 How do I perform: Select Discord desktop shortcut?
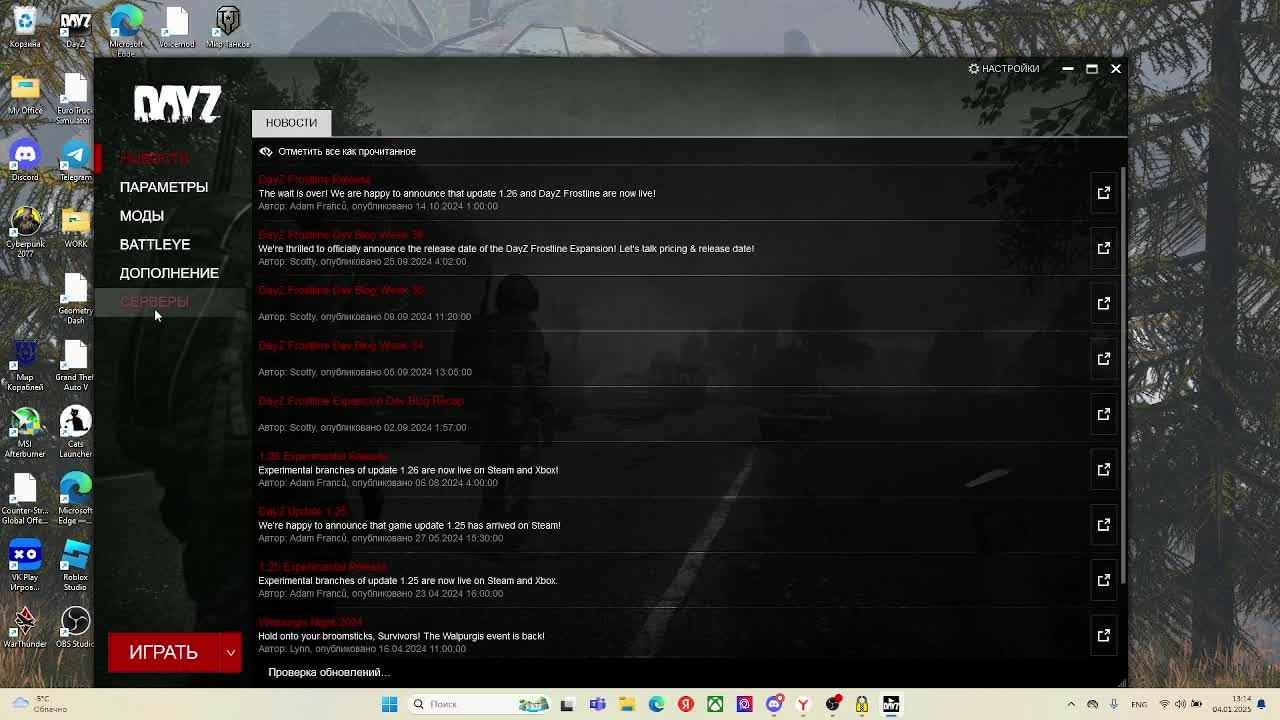coord(25,161)
